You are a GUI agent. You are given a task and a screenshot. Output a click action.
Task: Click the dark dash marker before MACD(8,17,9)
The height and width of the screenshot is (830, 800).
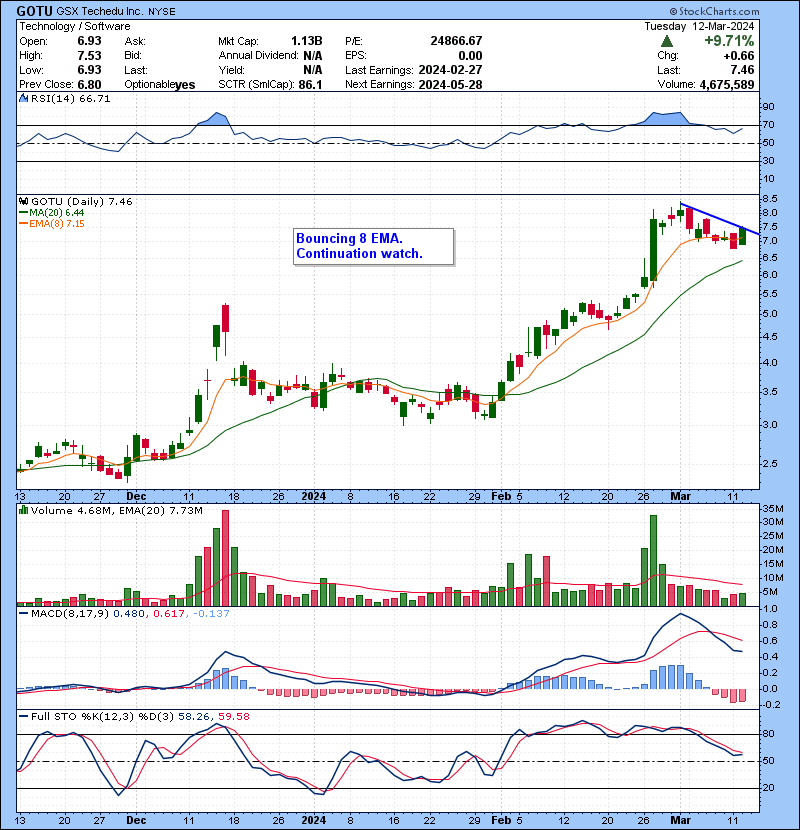23,614
